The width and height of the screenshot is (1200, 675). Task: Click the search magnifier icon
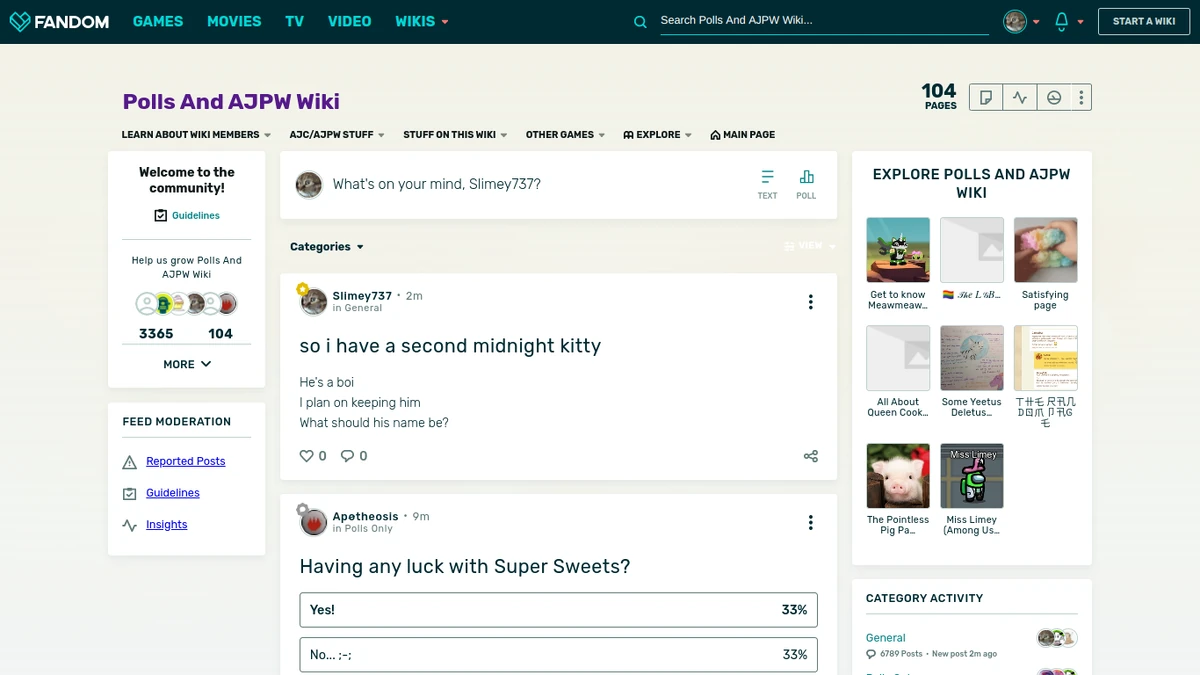click(x=640, y=21)
